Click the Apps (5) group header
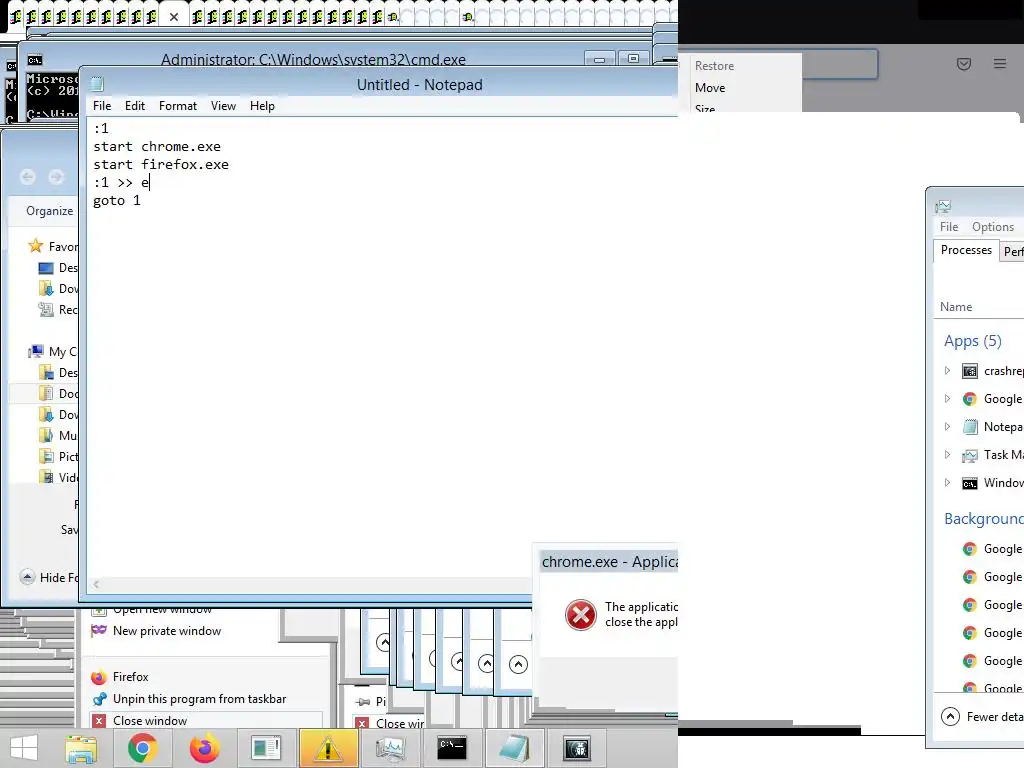 pos(972,341)
